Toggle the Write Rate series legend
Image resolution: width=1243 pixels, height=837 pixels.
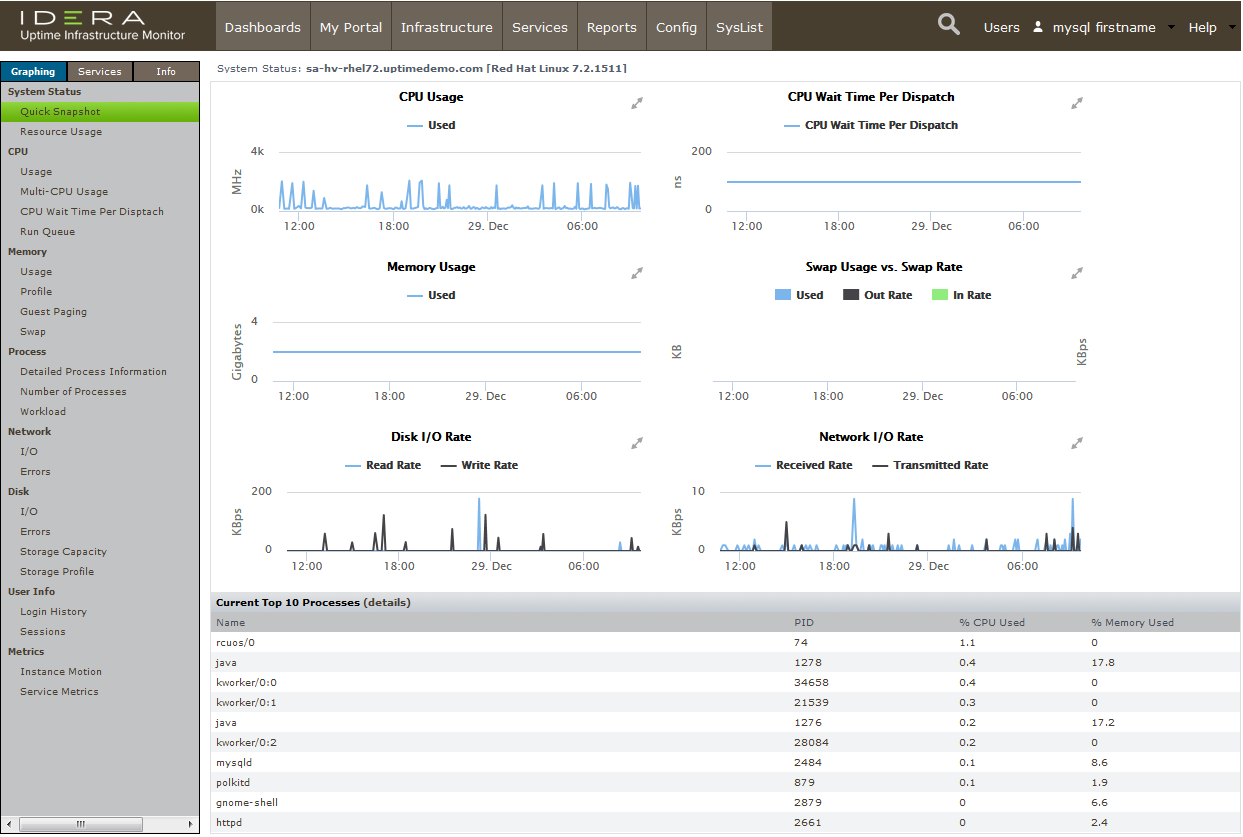[x=488, y=465]
